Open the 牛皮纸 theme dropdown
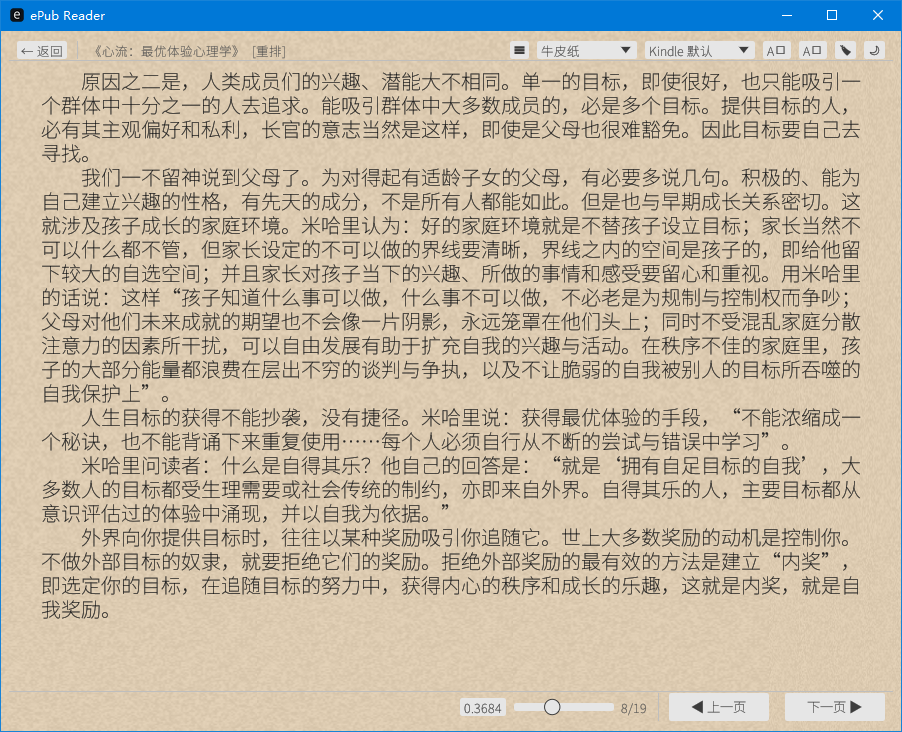Screen dimensions: 902x732 click(x=586, y=51)
